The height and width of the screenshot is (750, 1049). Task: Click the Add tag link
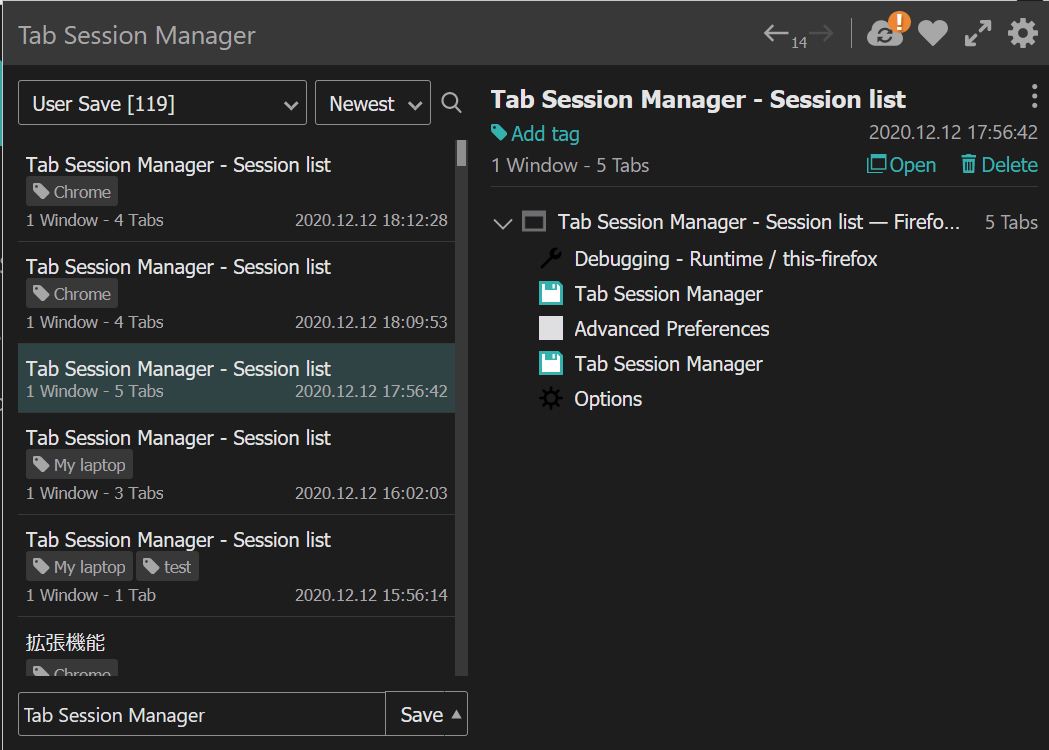(x=535, y=134)
